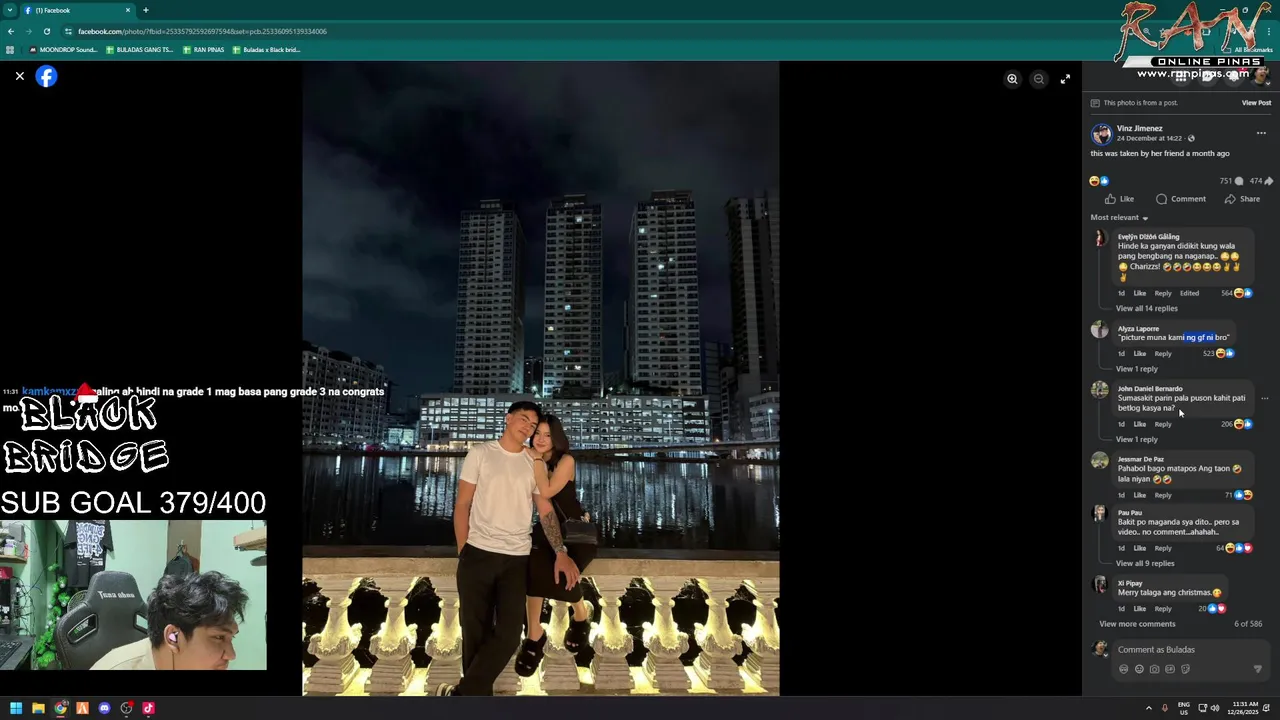Open Buladas x Black brid bookmark
Image resolution: width=1280 pixels, height=720 pixels.
tap(266, 49)
